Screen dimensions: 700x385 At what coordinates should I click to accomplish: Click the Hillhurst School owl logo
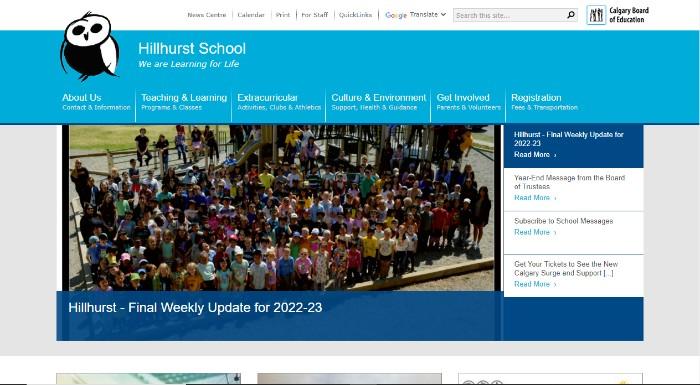tap(90, 46)
